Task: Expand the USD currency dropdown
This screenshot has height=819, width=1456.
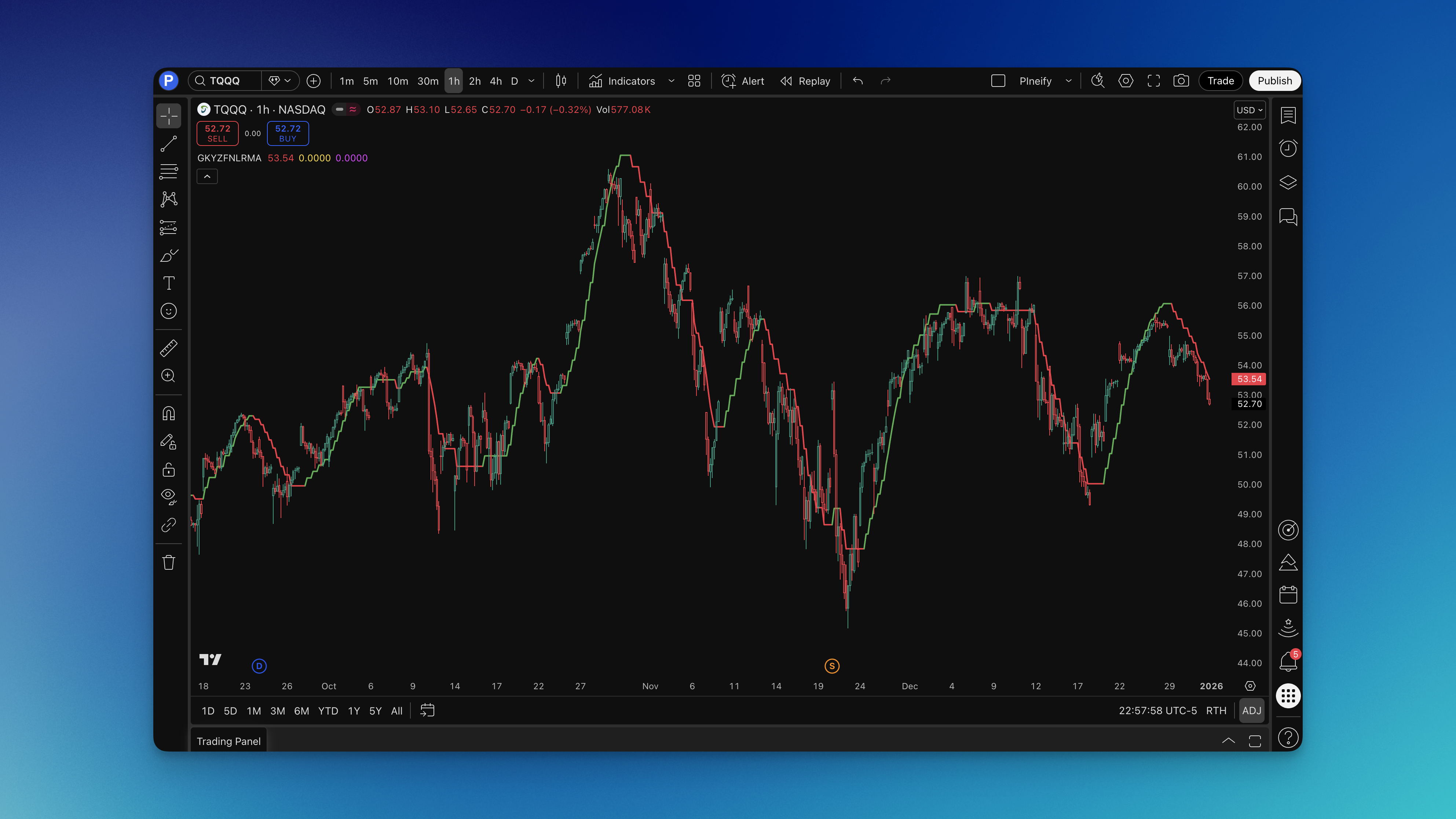Action: 1250,110
